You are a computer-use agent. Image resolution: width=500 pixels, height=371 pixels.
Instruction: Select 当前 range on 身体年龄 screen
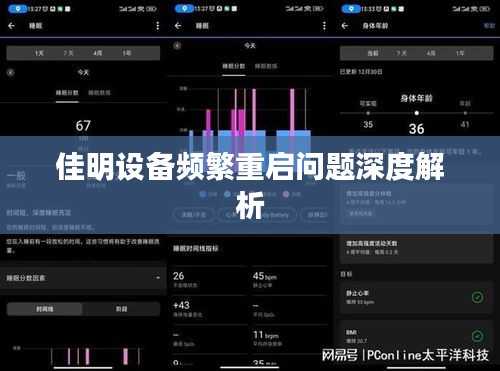[x=373, y=53]
